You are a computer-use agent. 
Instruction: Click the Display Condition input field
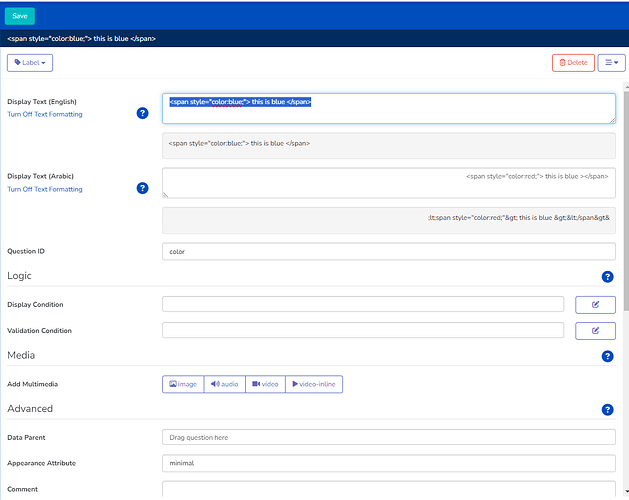[x=363, y=304]
